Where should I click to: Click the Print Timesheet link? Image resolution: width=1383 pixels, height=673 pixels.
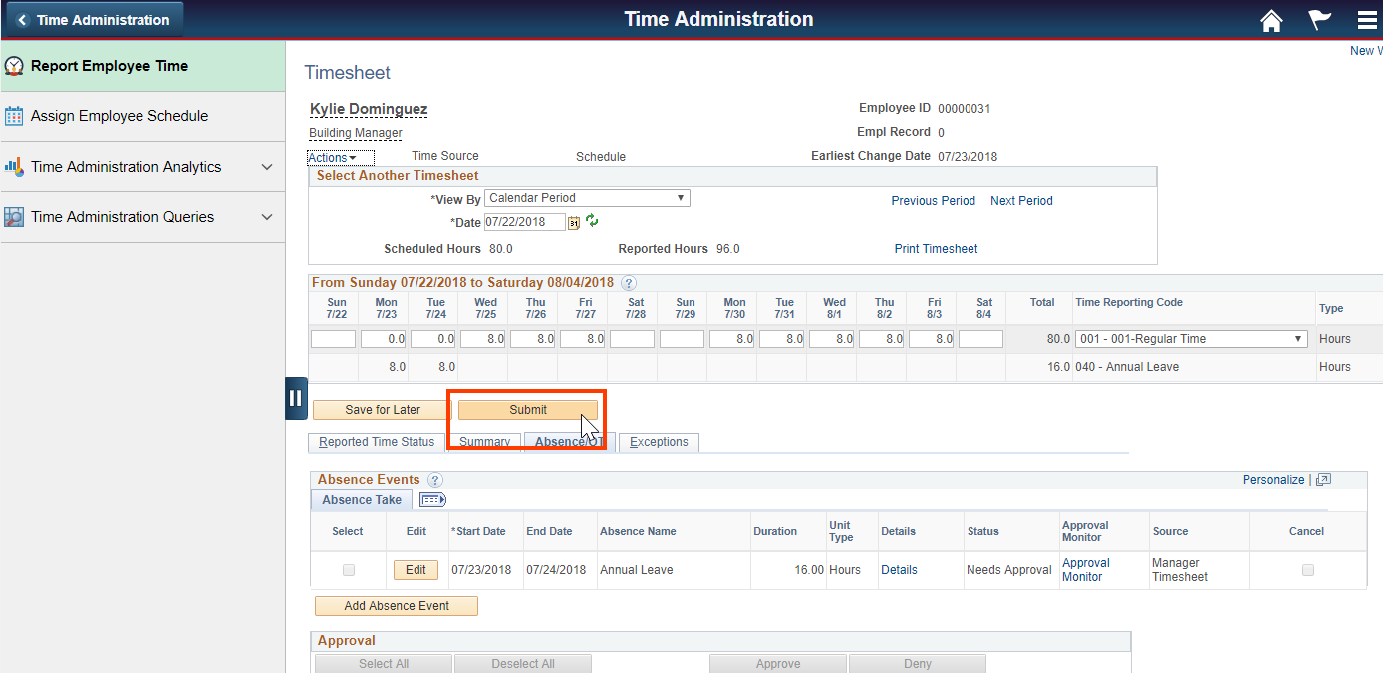934,248
